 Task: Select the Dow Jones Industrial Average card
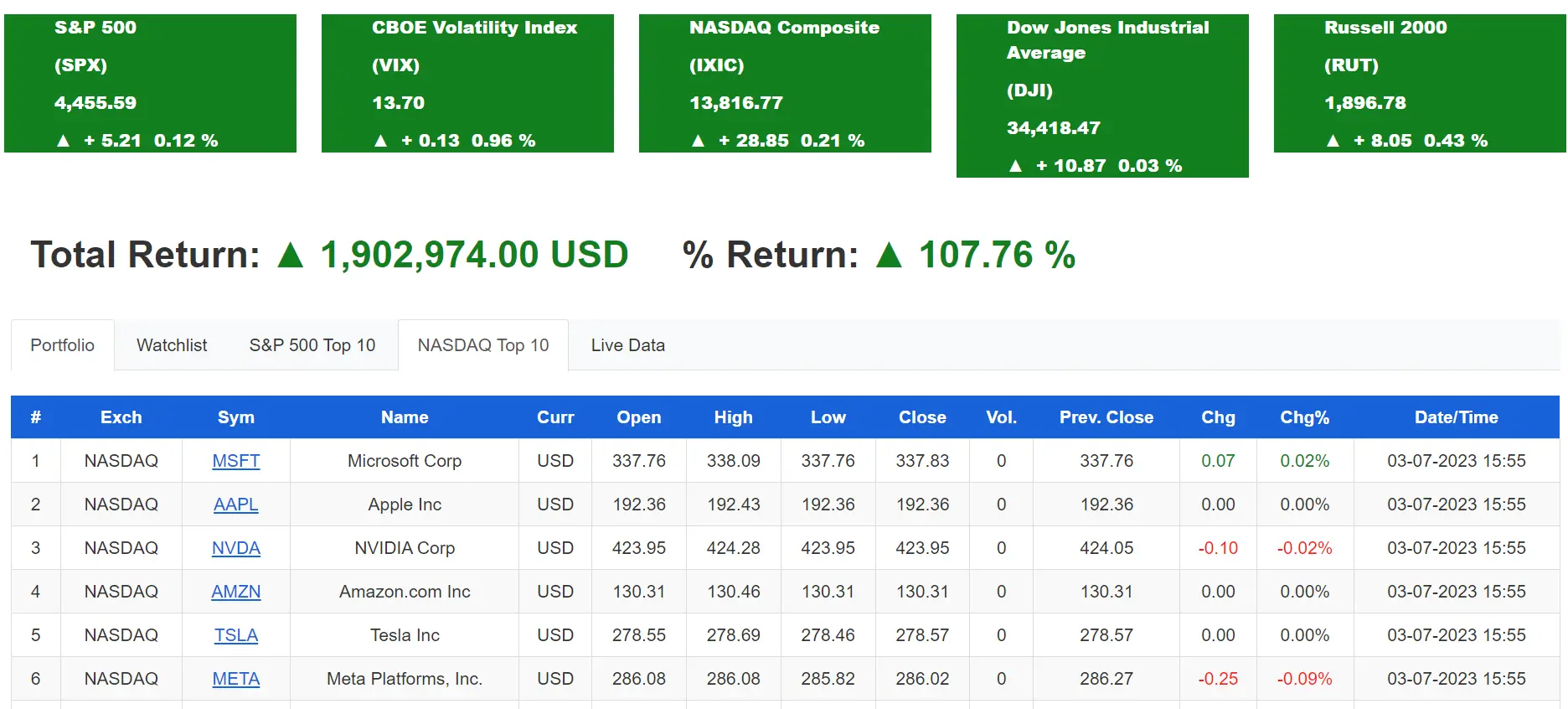(1102, 96)
